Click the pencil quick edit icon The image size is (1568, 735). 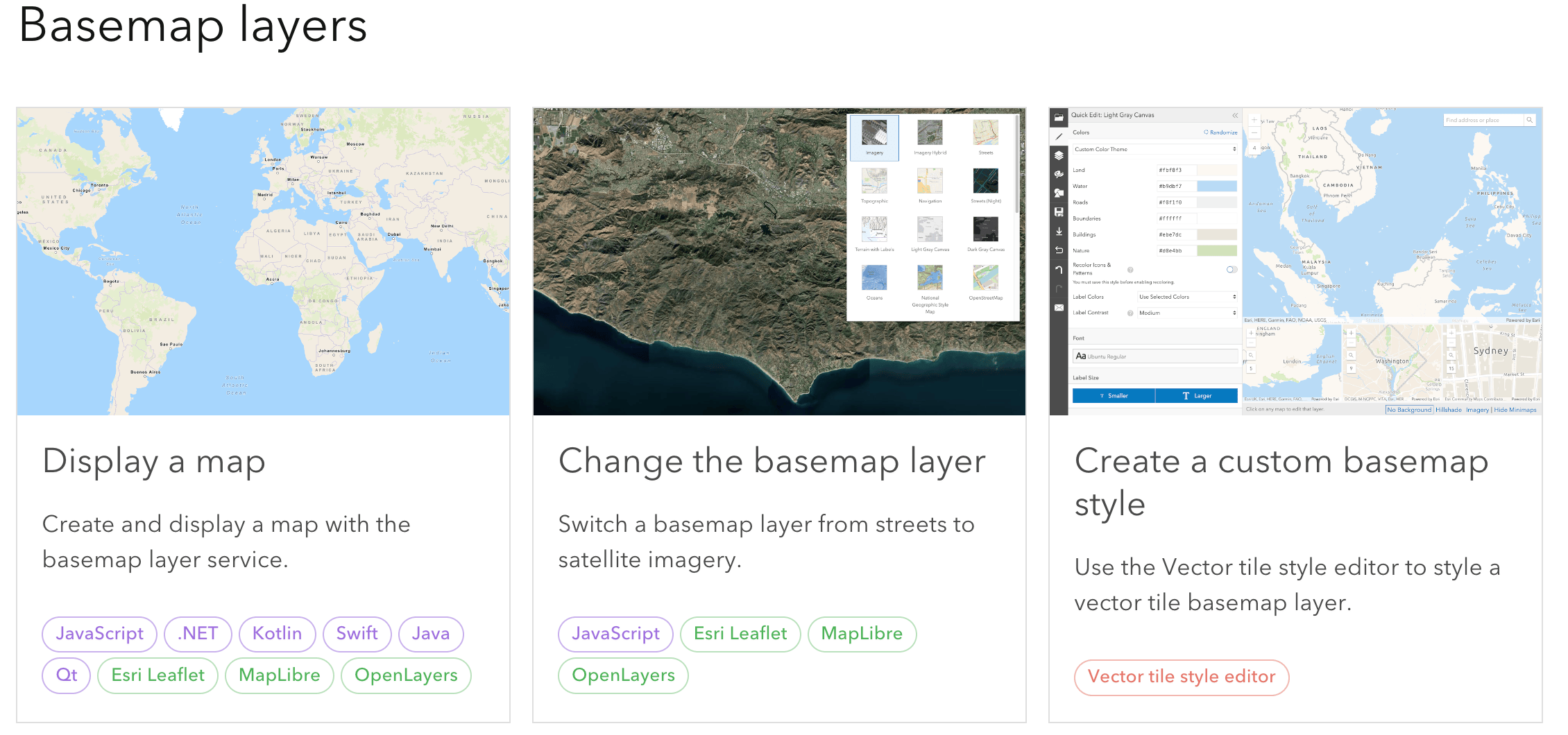pyautogui.click(x=1059, y=137)
